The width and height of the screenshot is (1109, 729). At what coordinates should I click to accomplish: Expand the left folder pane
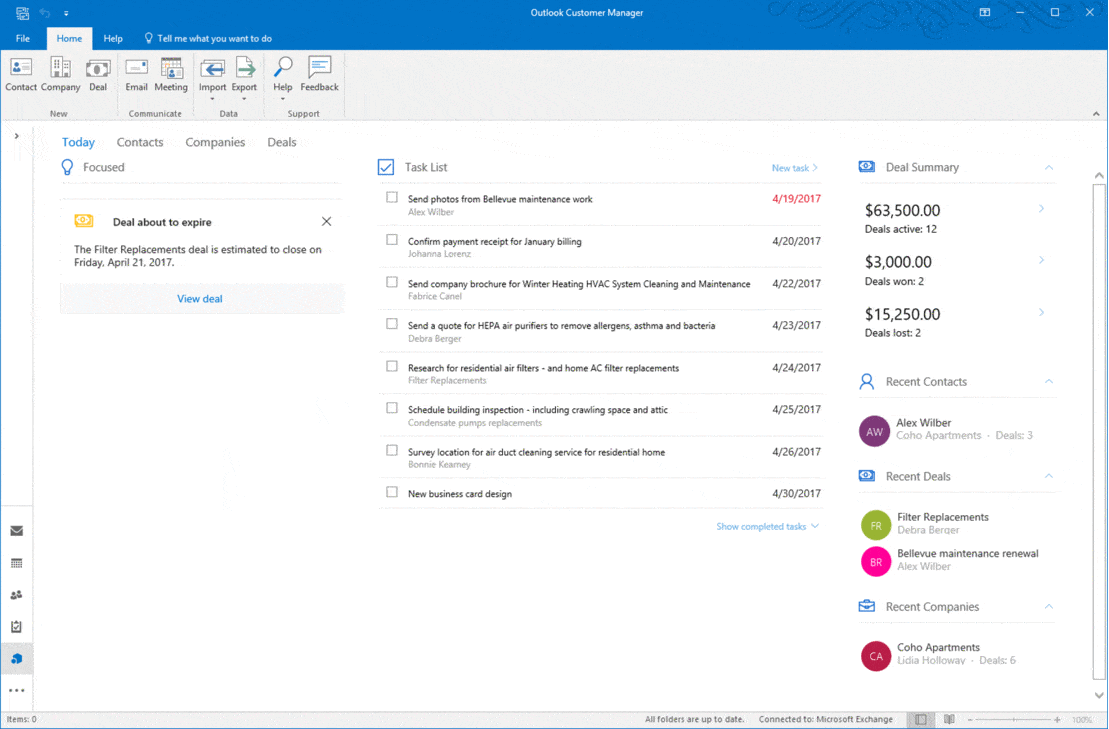coord(16,136)
